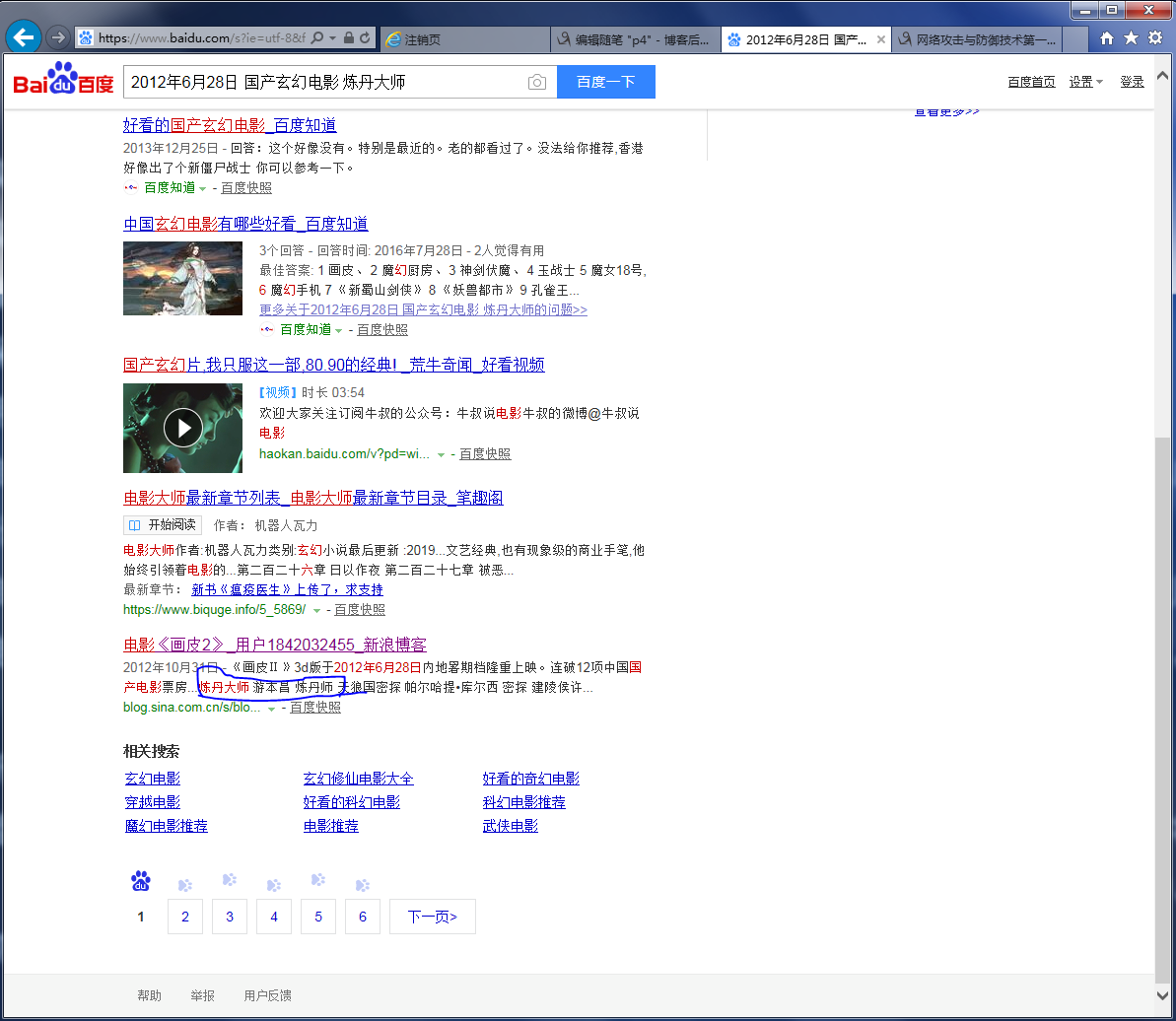Open link 新书《瘟疫医生》上传了，求支持

[x=287, y=590]
